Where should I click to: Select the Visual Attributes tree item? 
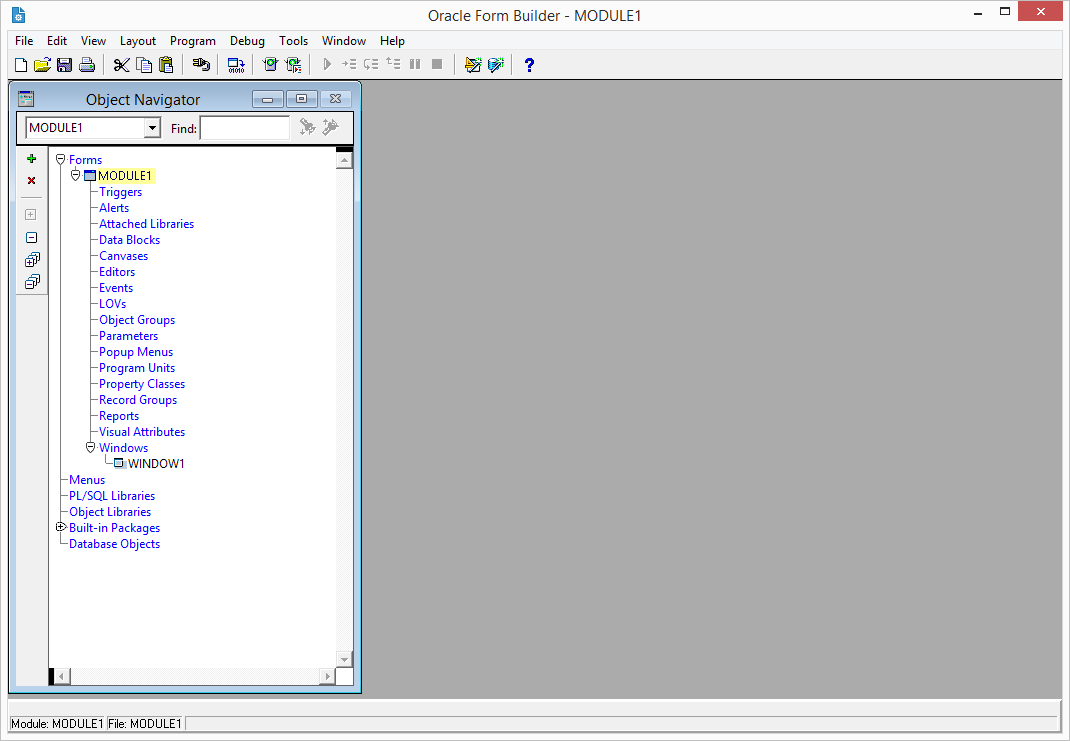(x=142, y=432)
